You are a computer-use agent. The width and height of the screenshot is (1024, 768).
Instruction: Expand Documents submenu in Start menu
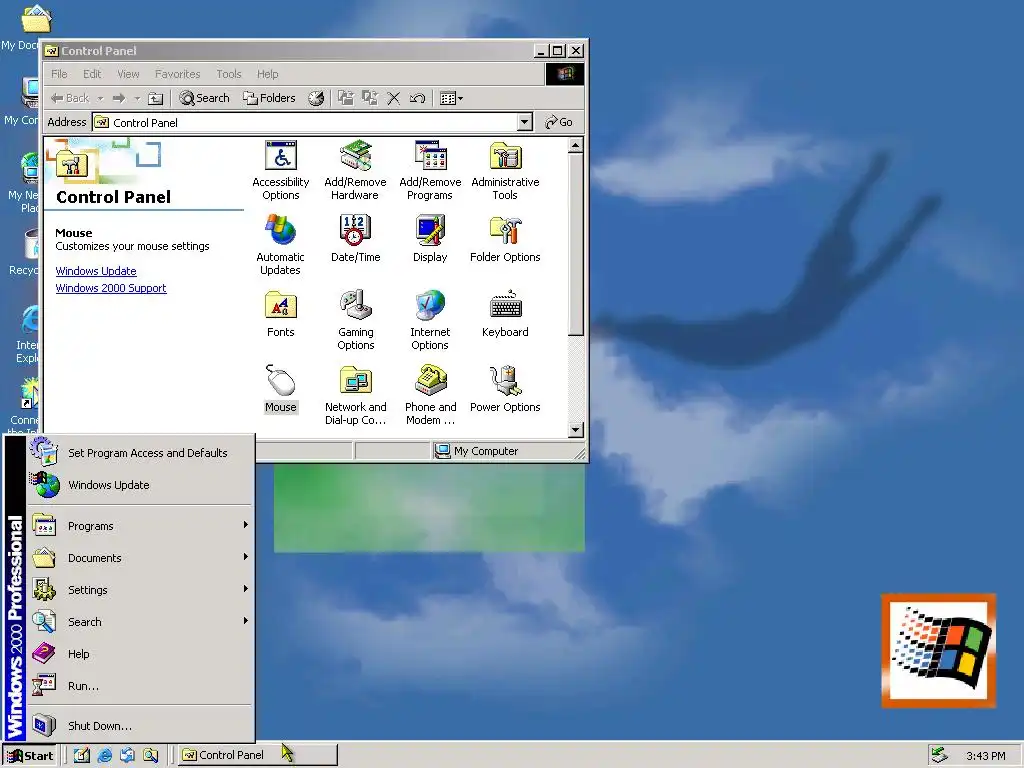(140, 558)
